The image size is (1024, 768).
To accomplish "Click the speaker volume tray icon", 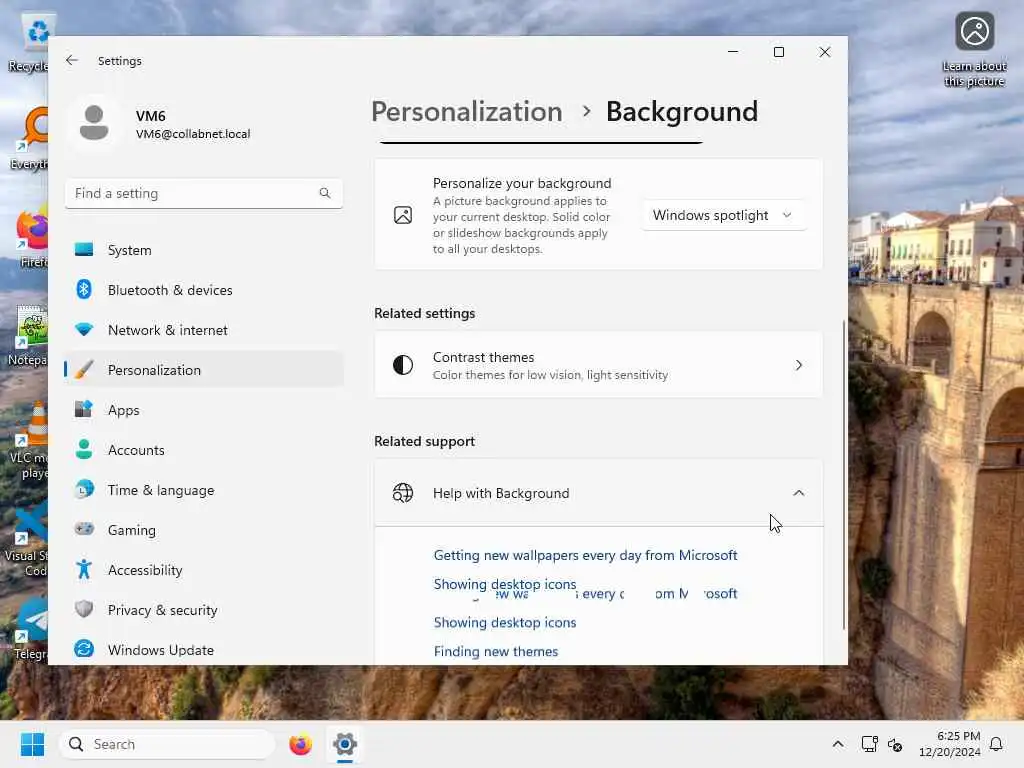I will (x=895, y=744).
